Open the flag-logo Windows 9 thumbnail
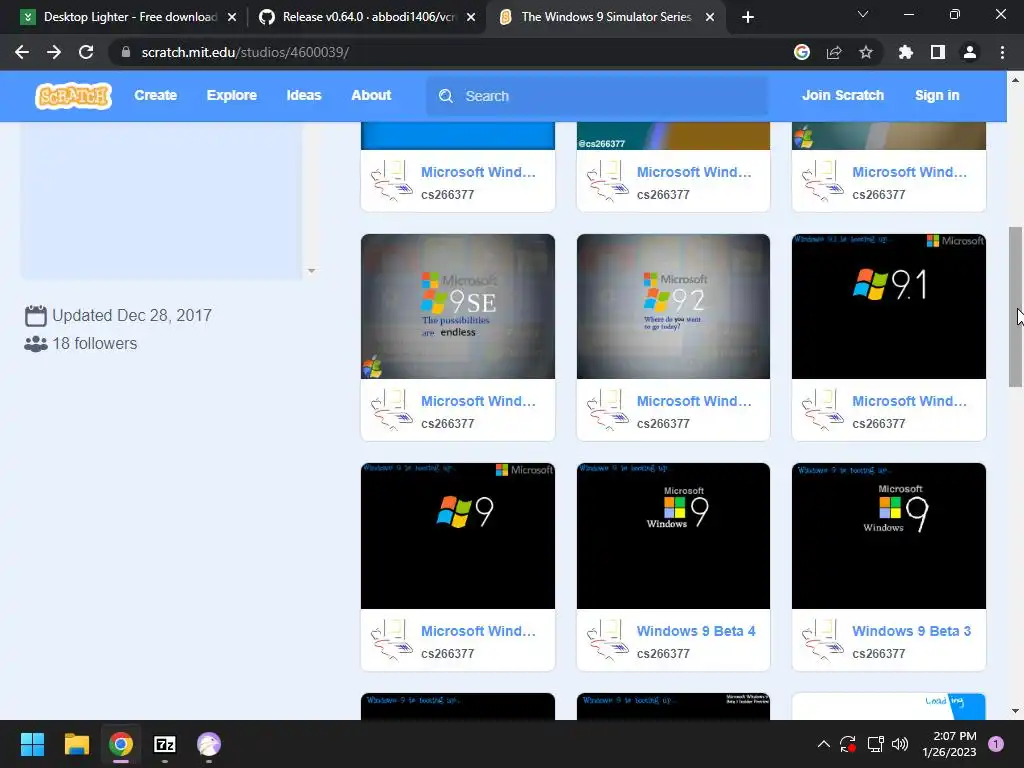Viewport: 1024px width, 768px height. [x=458, y=536]
